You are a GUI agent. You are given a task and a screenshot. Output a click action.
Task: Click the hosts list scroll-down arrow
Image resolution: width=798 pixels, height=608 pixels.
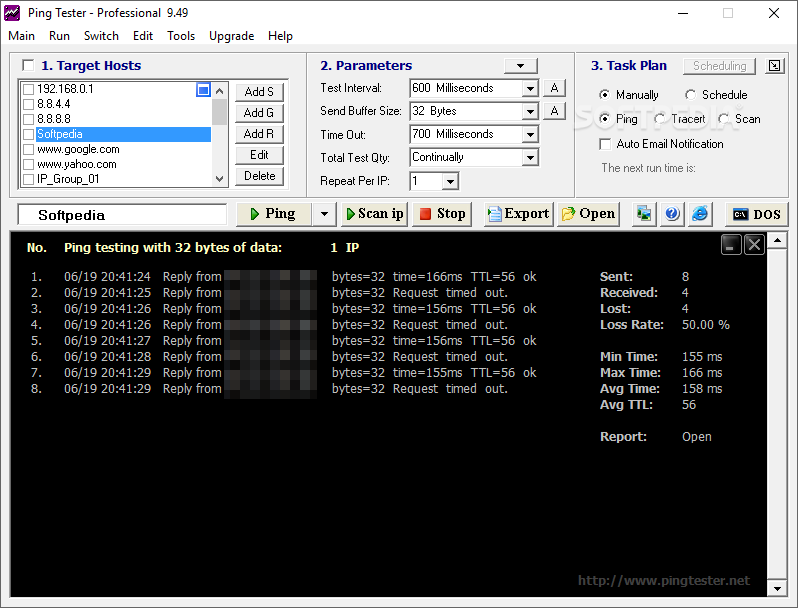(x=219, y=179)
